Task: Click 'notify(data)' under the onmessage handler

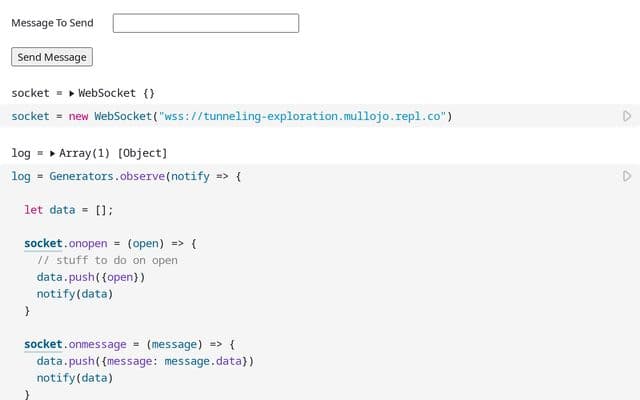Action: pyautogui.click(x=75, y=378)
